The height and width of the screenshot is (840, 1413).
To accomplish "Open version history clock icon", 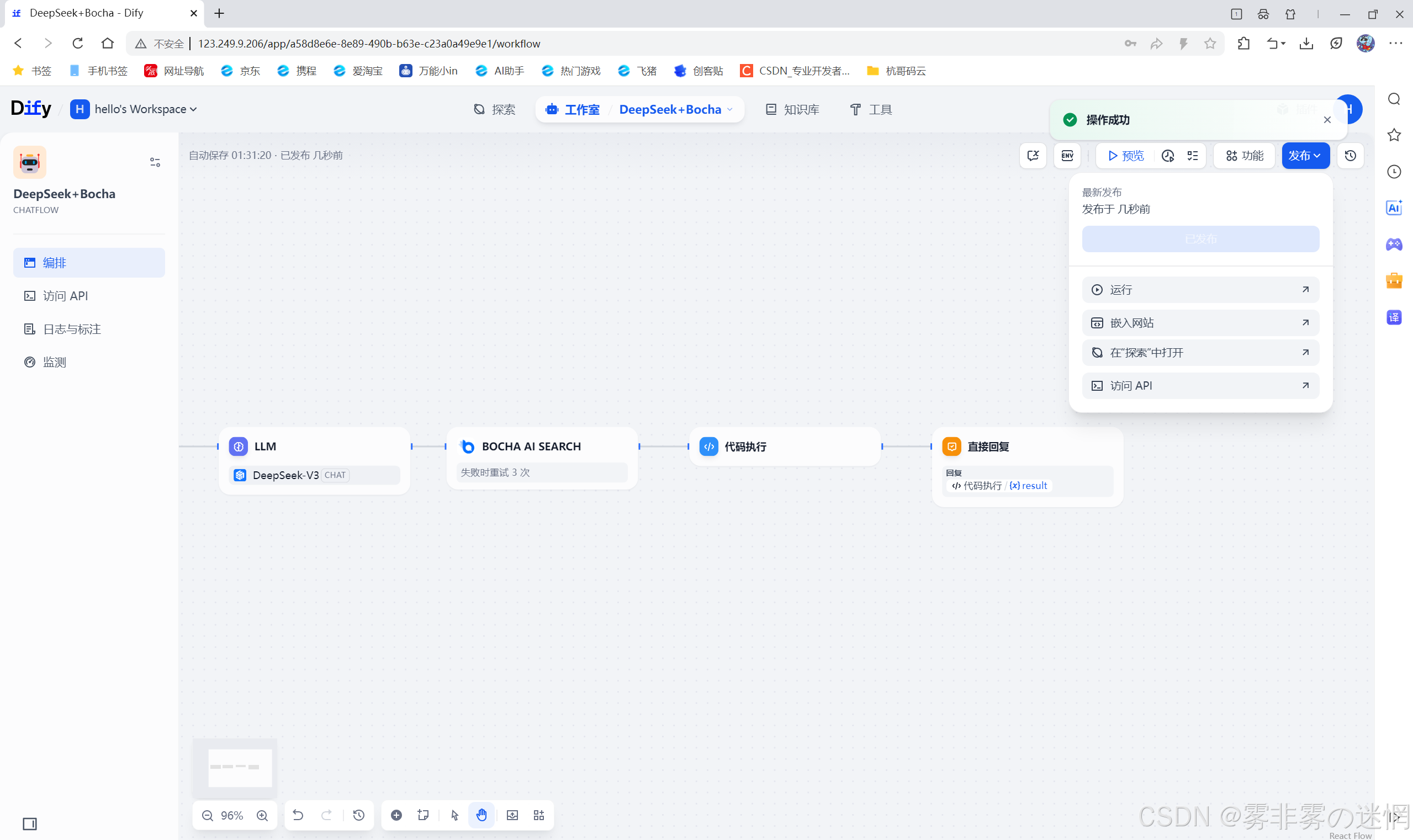I will pyautogui.click(x=1350, y=156).
